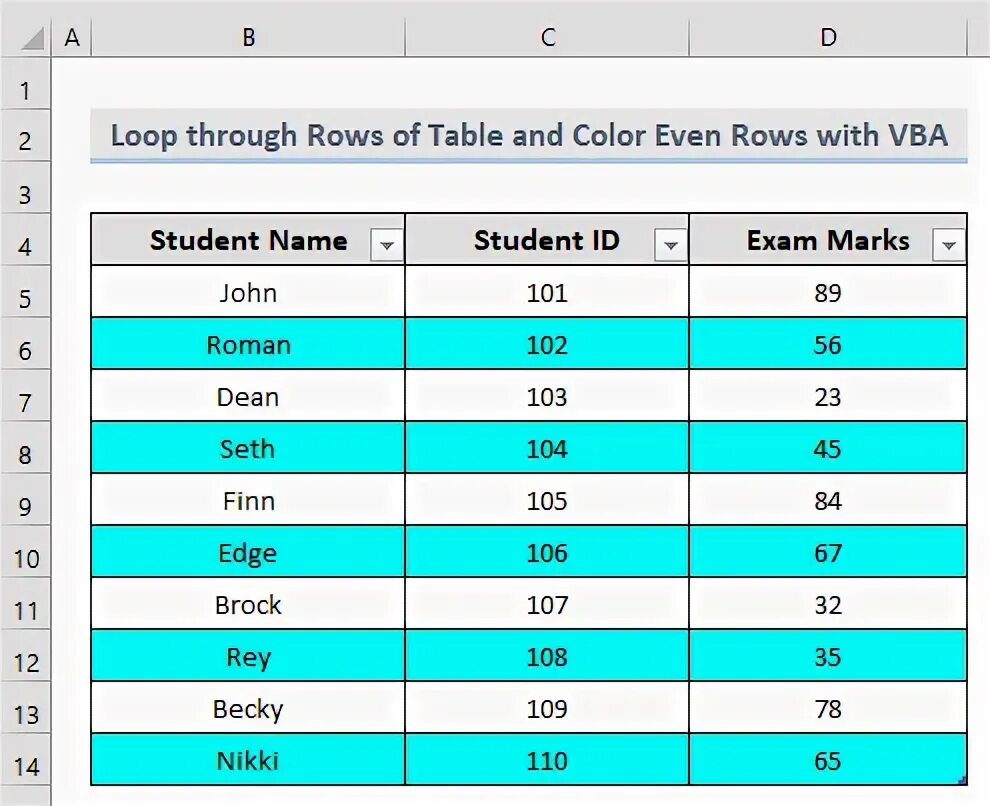Click the cell with Student ID 107
The width and height of the screenshot is (990, 806).
pyautogui.click(x=547, y=603)
